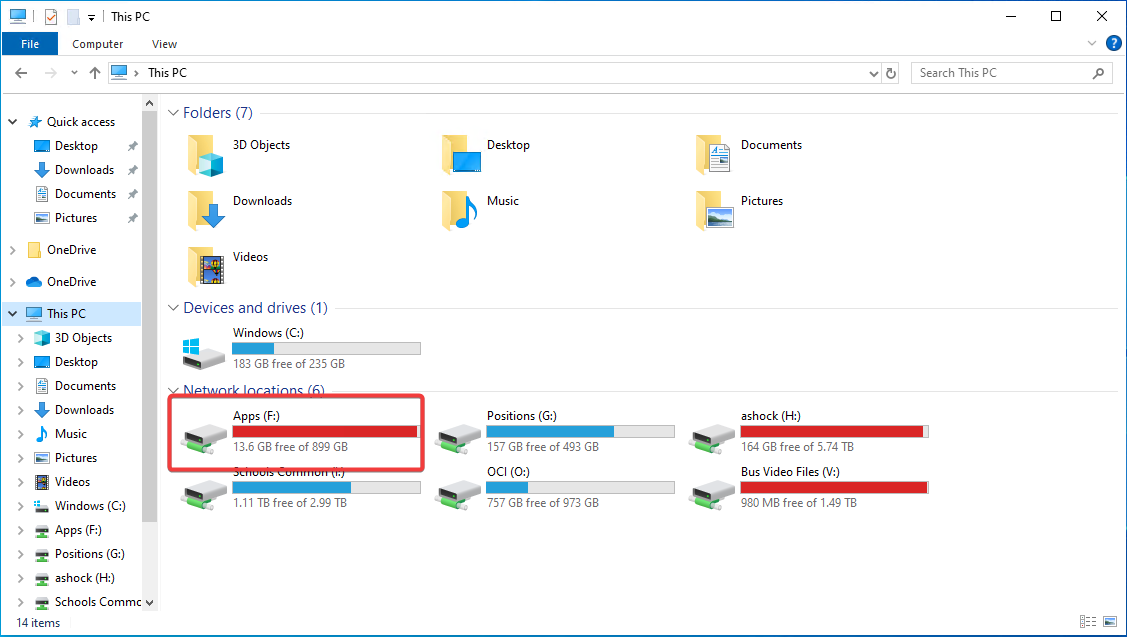
Task: Switch to details view in status bar
Action: [1086, 622]
